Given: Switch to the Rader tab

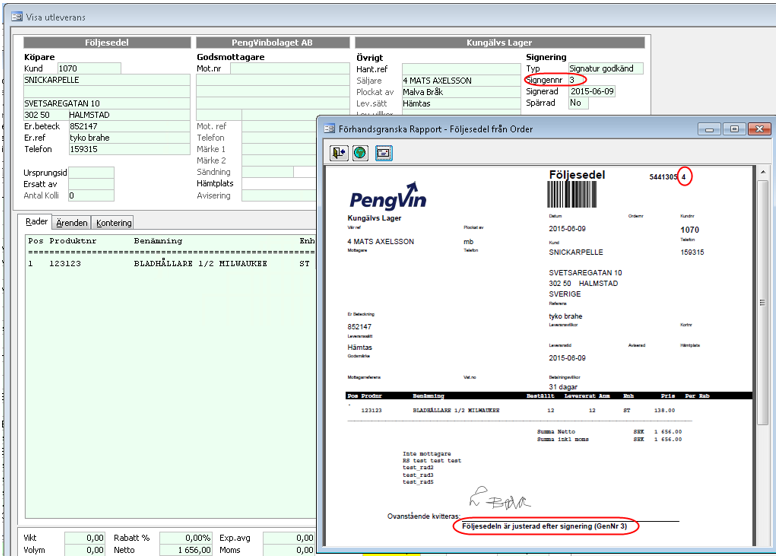Looking at the screenshot, I should (x=36, y=222).
